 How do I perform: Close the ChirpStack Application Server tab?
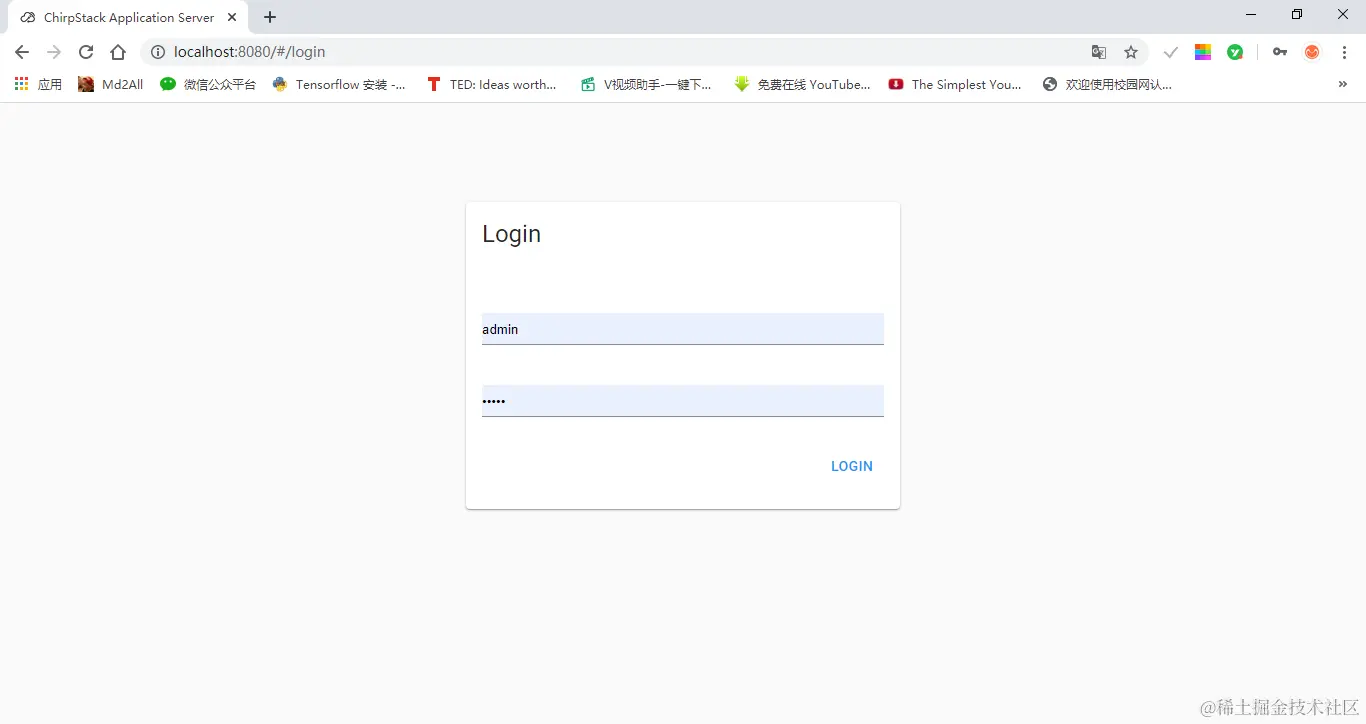pos(232,18)
